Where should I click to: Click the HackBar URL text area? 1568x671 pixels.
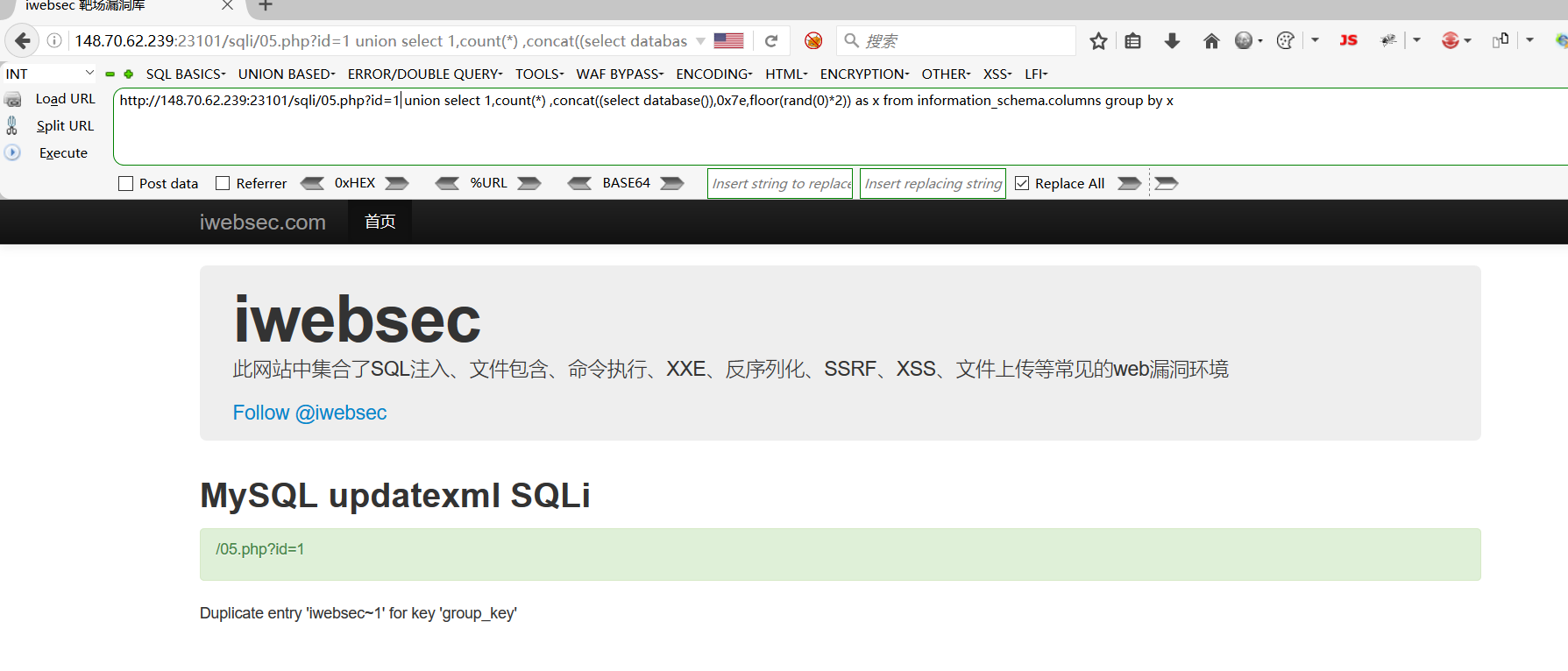[x=840, y=126]
